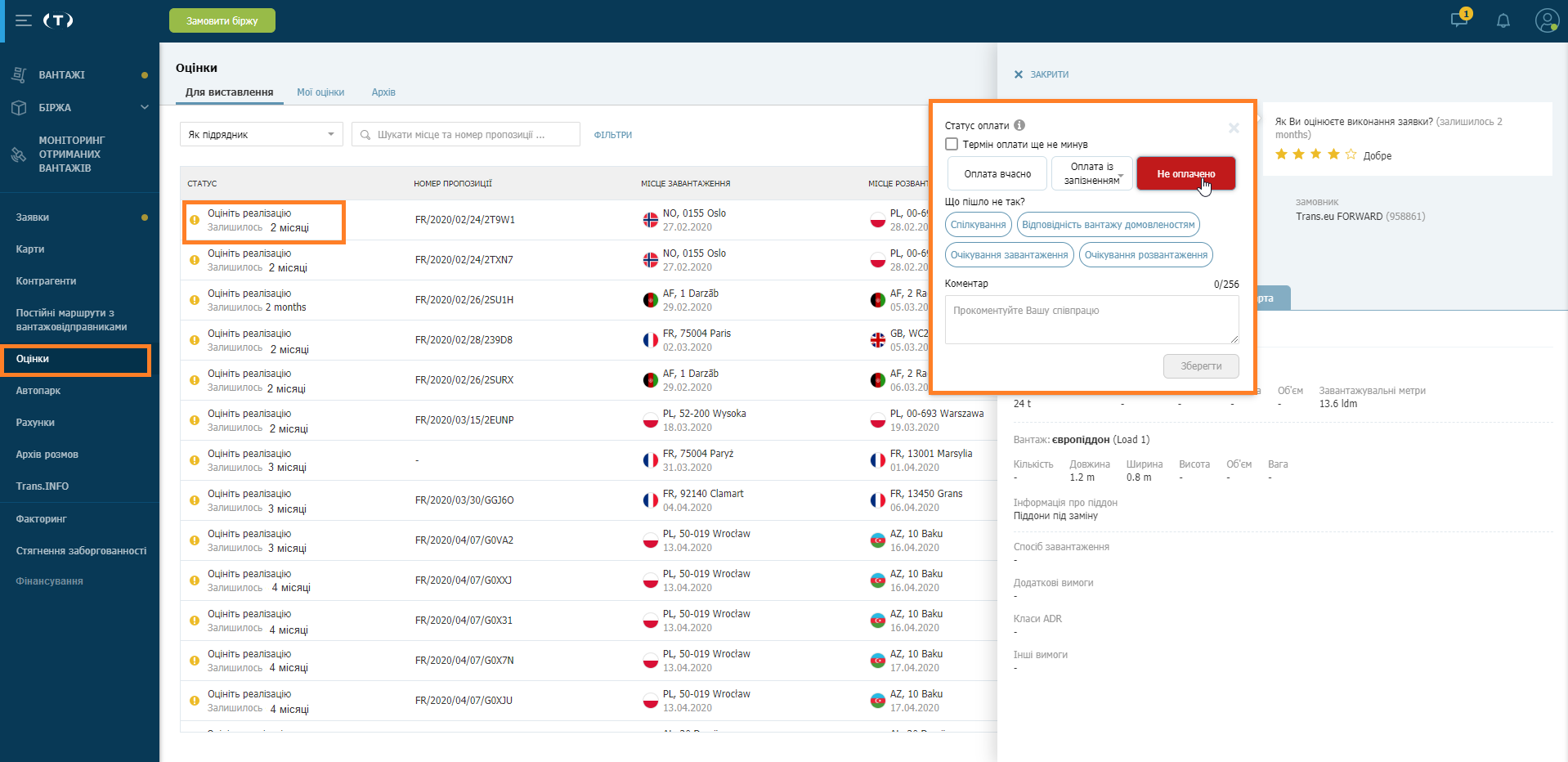Select the 'Оплата вчасно' payment option
The image size is (1568, 762).
coord(997,173)
